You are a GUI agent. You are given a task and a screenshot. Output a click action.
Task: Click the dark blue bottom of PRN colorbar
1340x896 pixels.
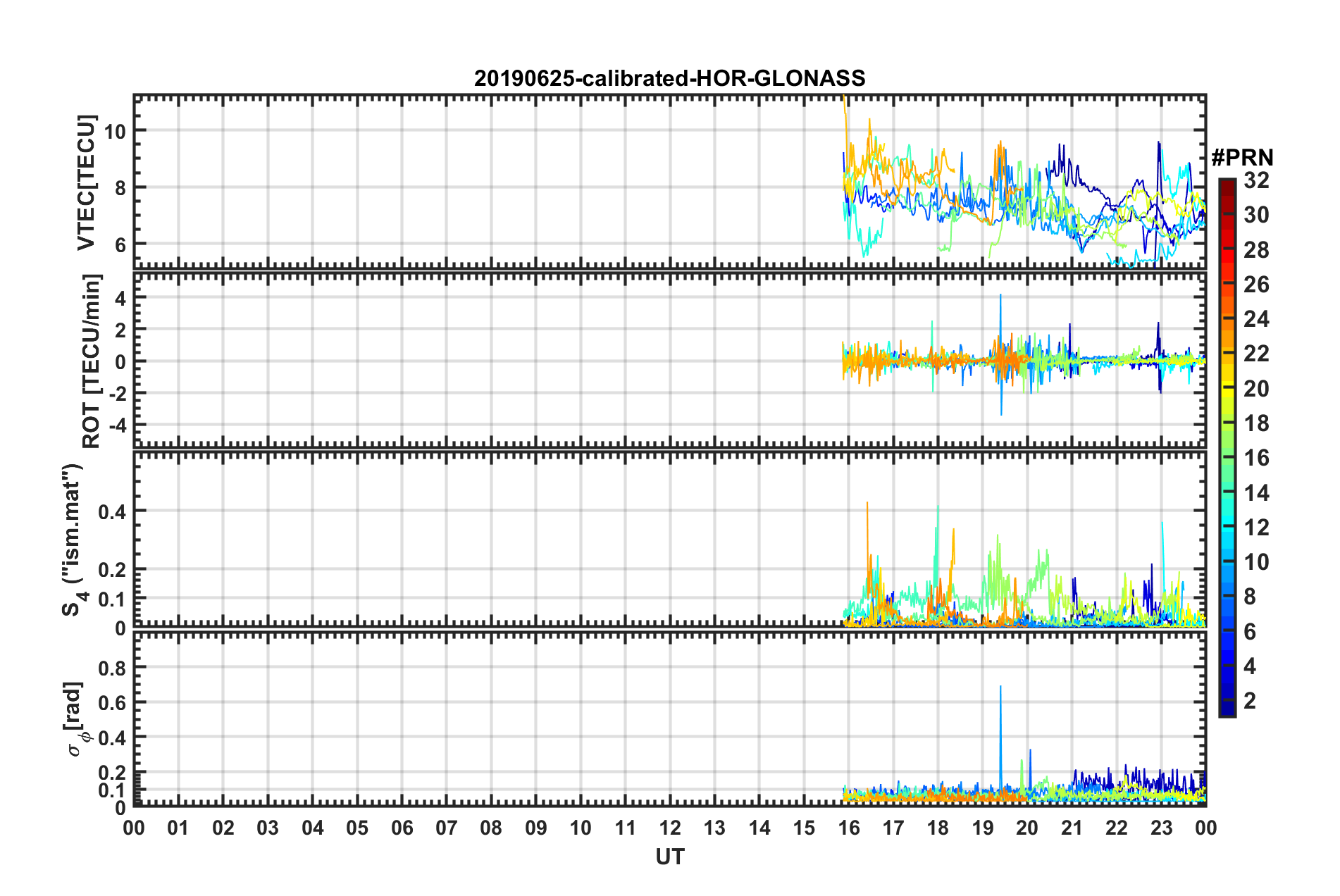pos(1227,708)
